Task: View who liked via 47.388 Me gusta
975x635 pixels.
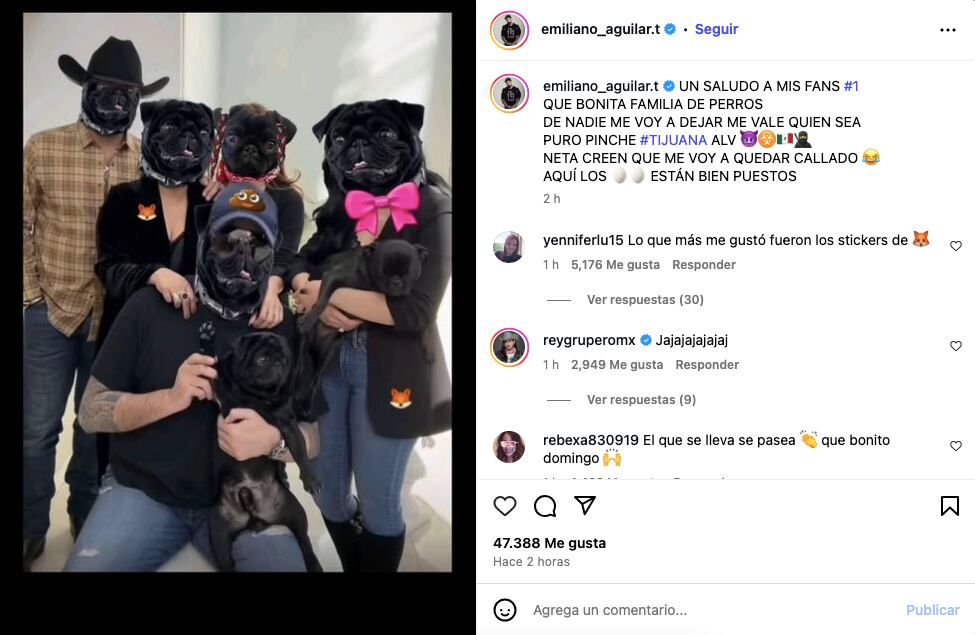Action: click(x=549, y=543)
